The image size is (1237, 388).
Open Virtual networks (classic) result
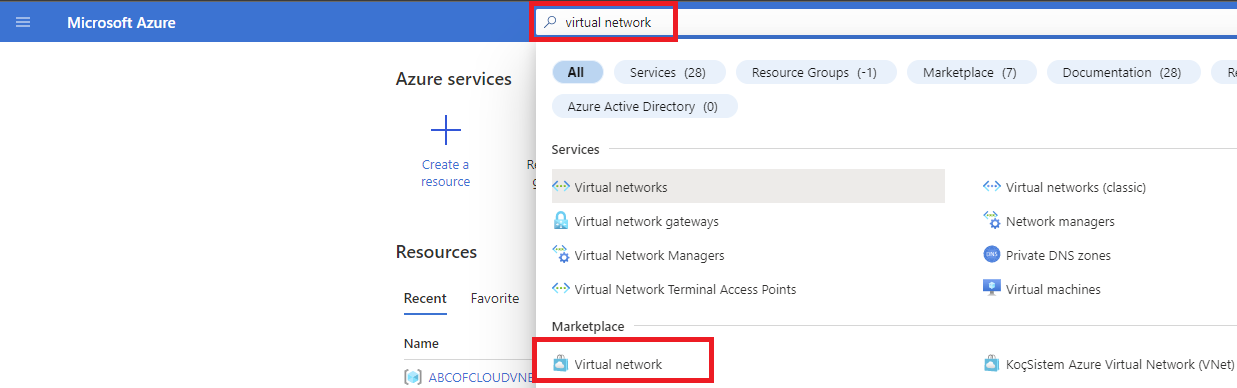pyautogui.click(x=1076, y=187)
